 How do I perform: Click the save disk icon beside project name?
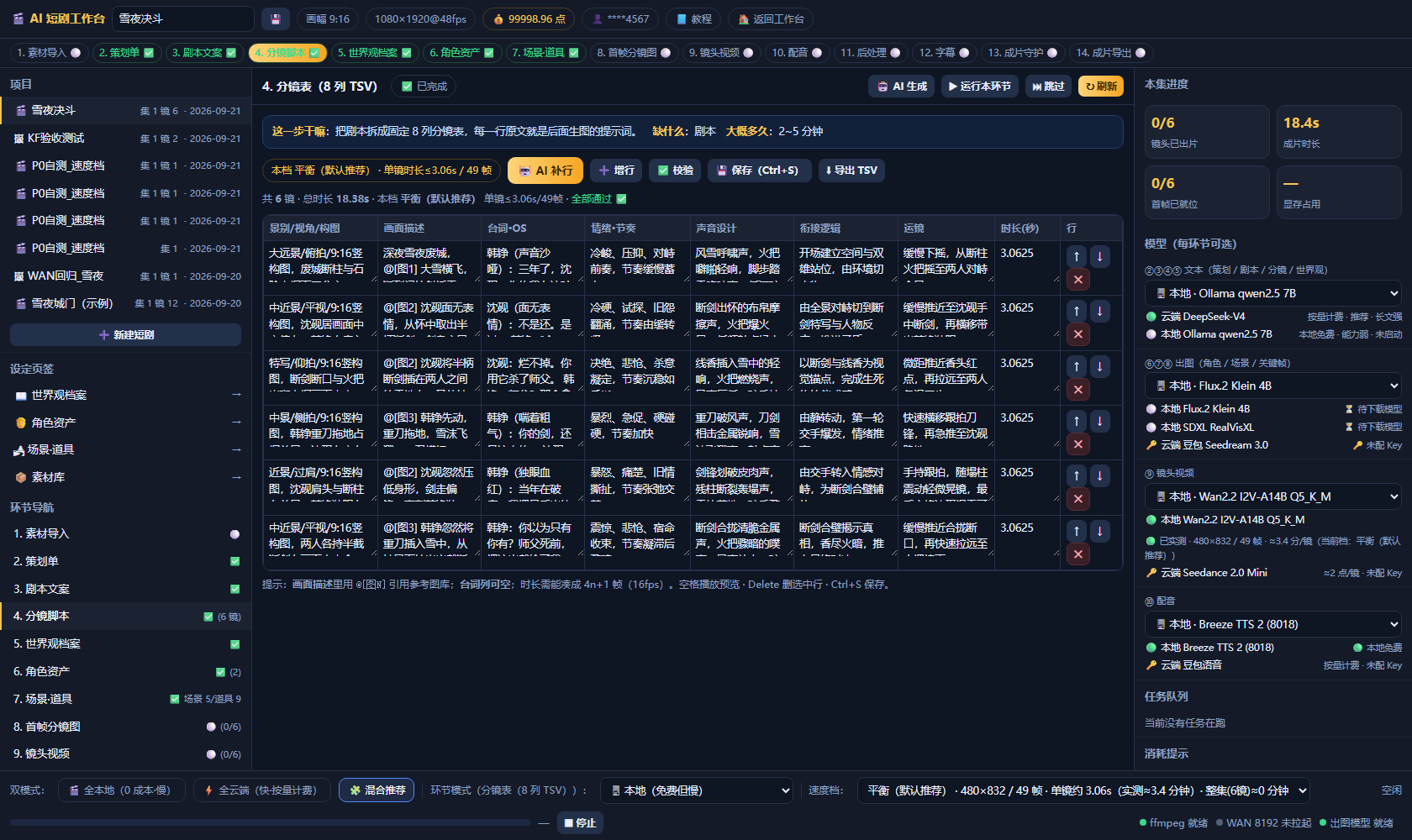(x=276, y=18)
